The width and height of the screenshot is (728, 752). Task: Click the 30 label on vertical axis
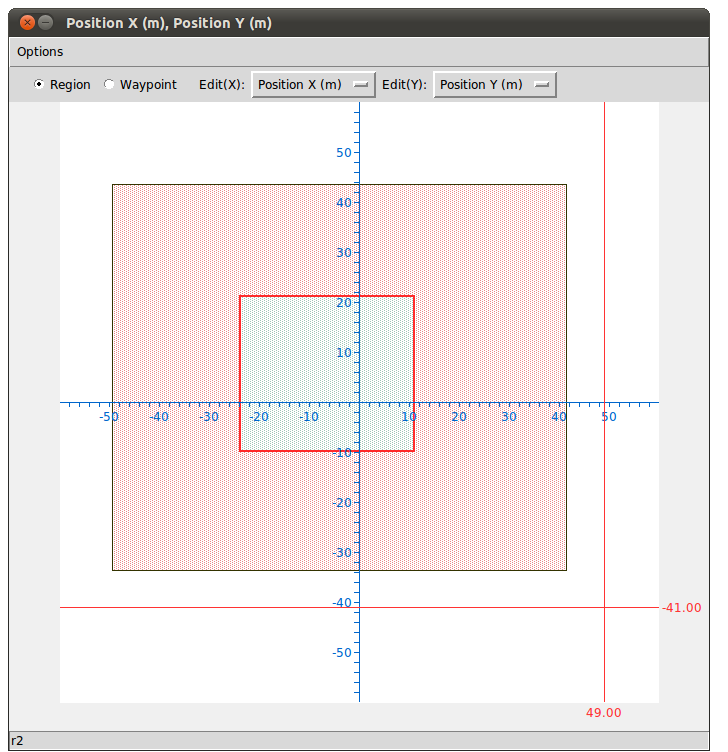click(344, 253)
